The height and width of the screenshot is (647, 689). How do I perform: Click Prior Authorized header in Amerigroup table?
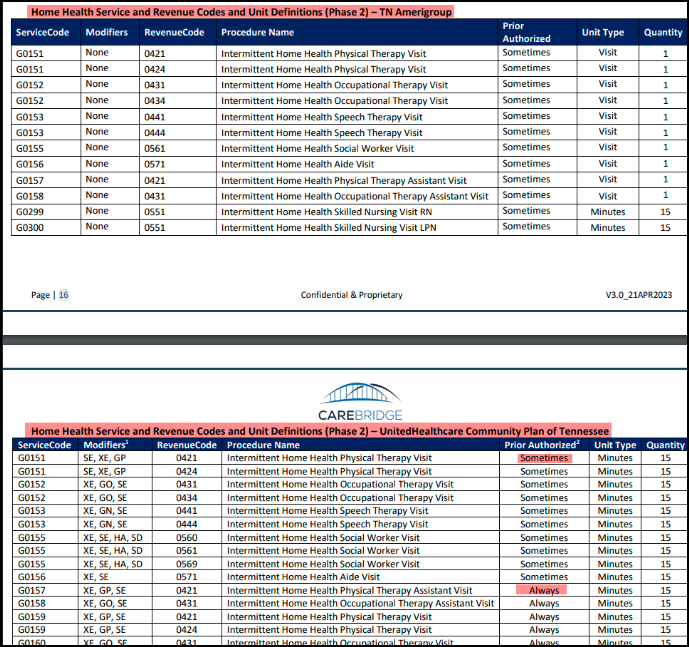[x=526, y=32]
